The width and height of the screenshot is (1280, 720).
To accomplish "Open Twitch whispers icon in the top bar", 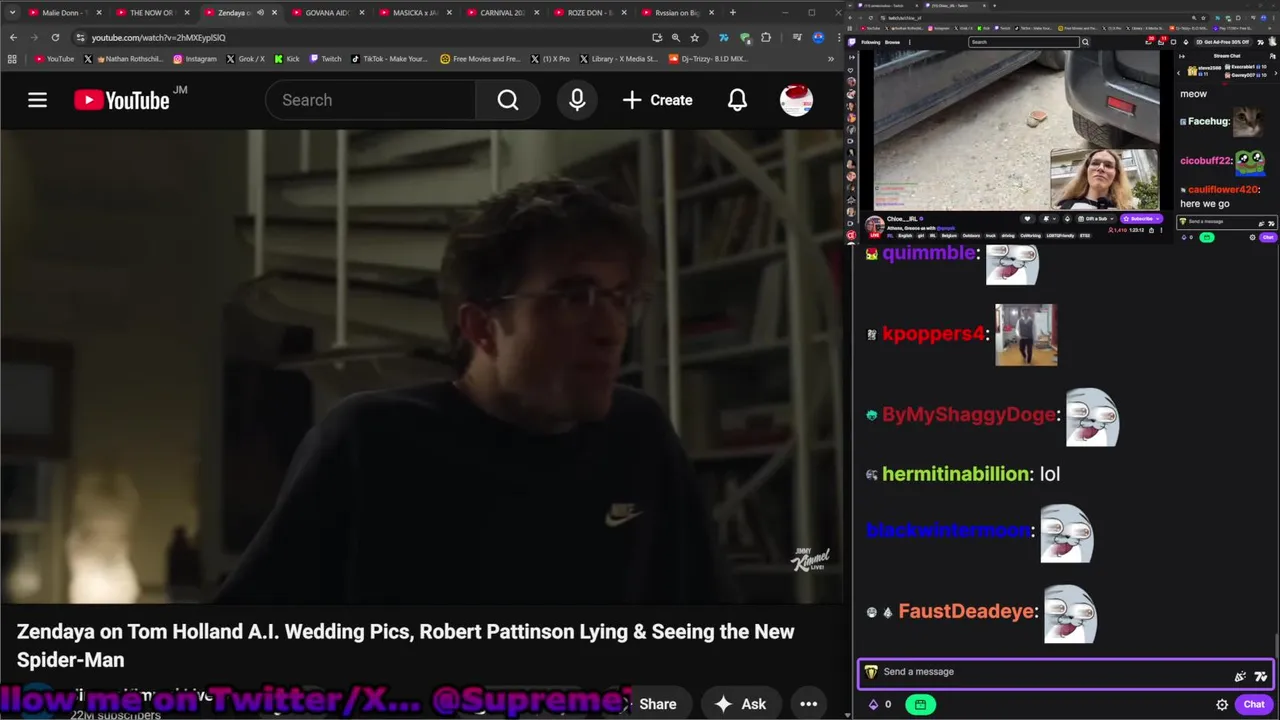I will (1173, 42).
